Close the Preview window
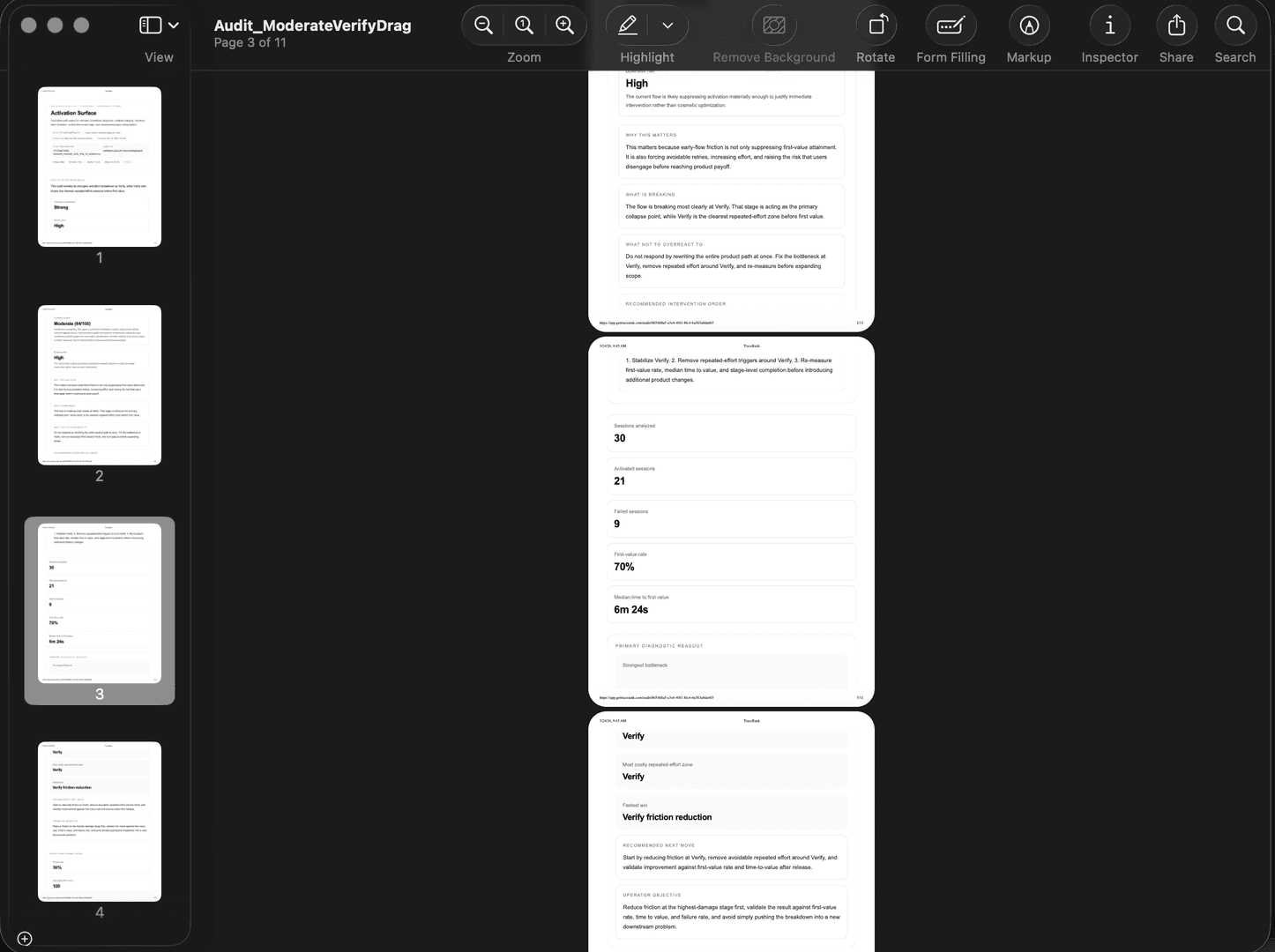1275x952 pixels. pyautogui.click(x=28, y=26)
